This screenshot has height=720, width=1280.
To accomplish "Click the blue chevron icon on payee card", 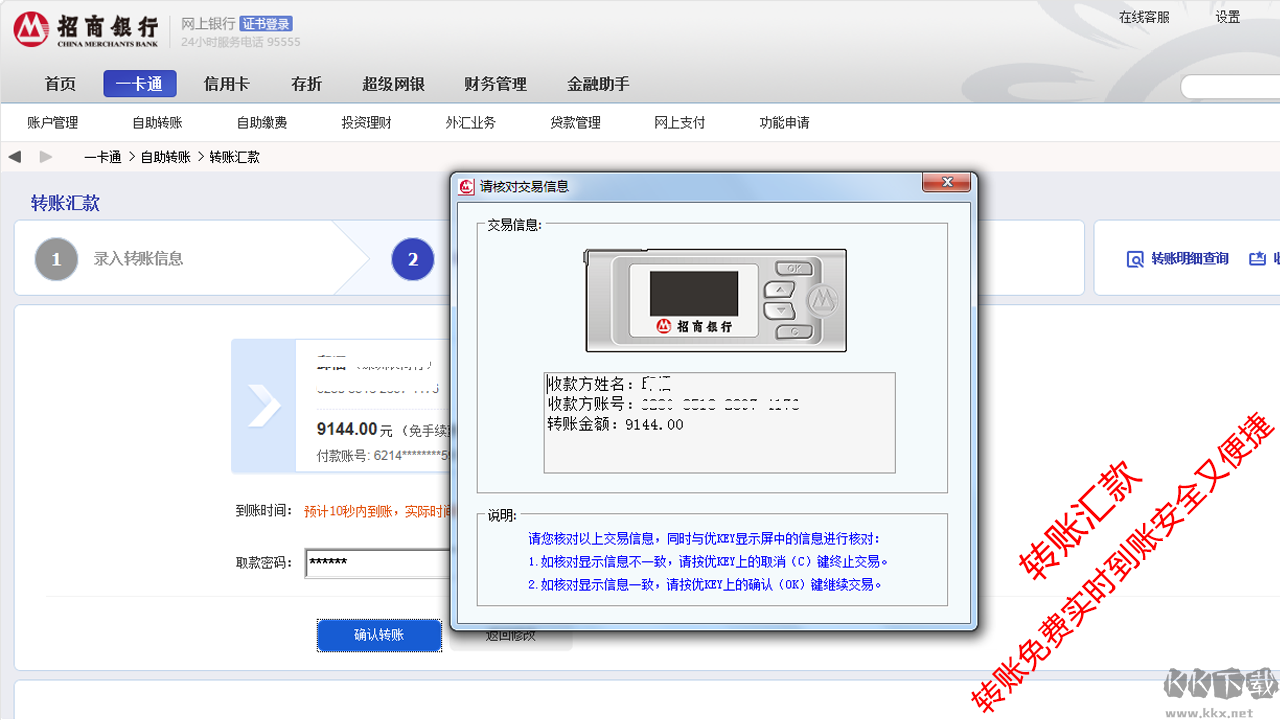I will pyautogui.click(x=264, y=405).
